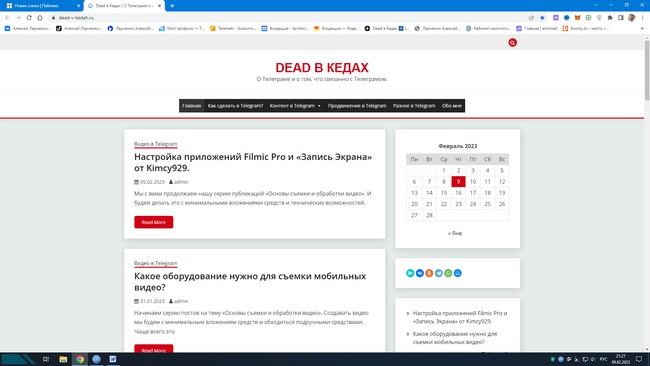Click the РУС language indicator

(604, 359)
